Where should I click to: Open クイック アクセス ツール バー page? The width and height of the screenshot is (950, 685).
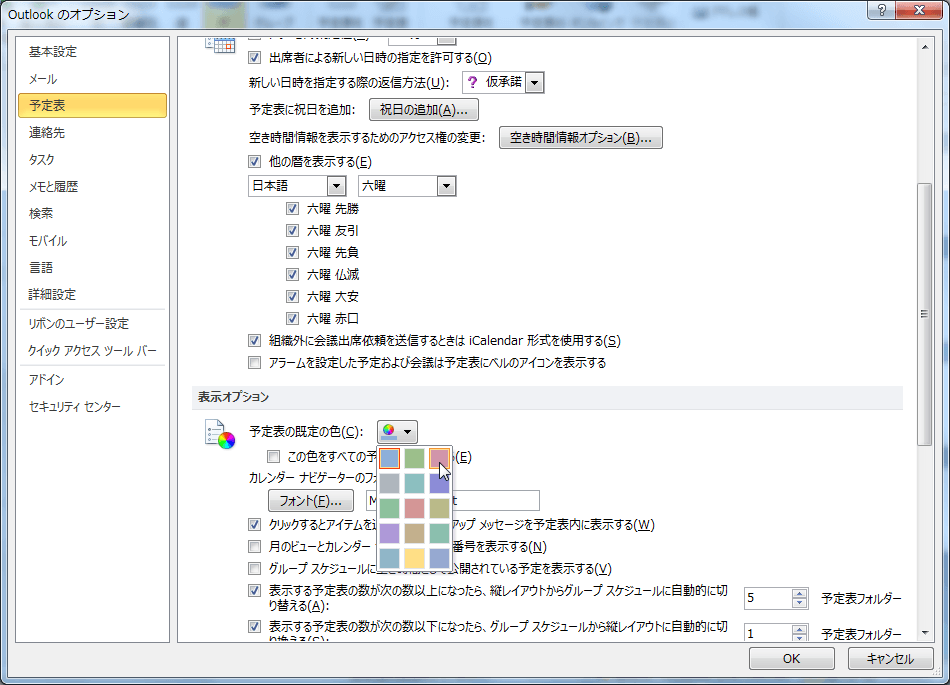tap(92, 351)
